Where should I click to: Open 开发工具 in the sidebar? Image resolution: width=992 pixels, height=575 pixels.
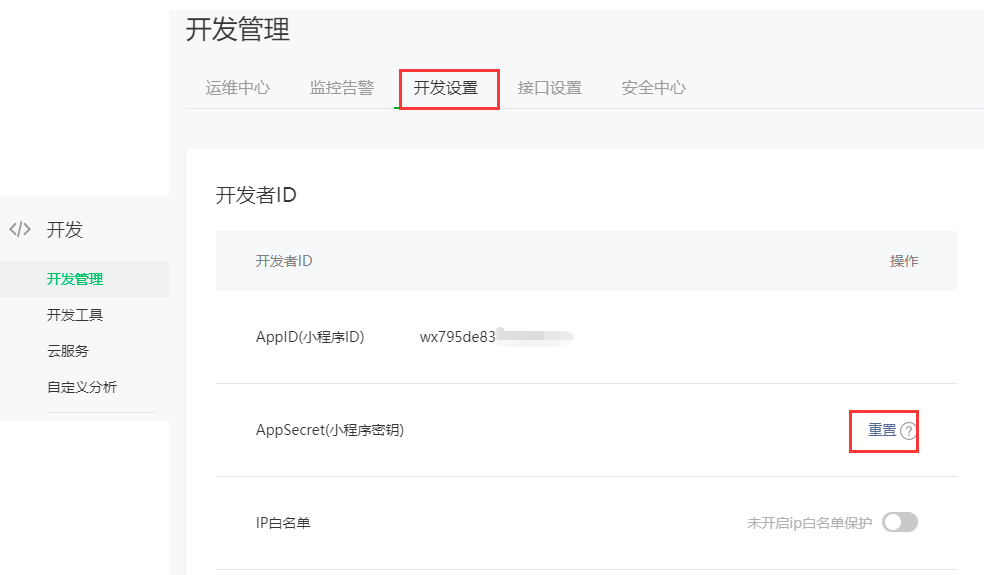tap(75, 315)
